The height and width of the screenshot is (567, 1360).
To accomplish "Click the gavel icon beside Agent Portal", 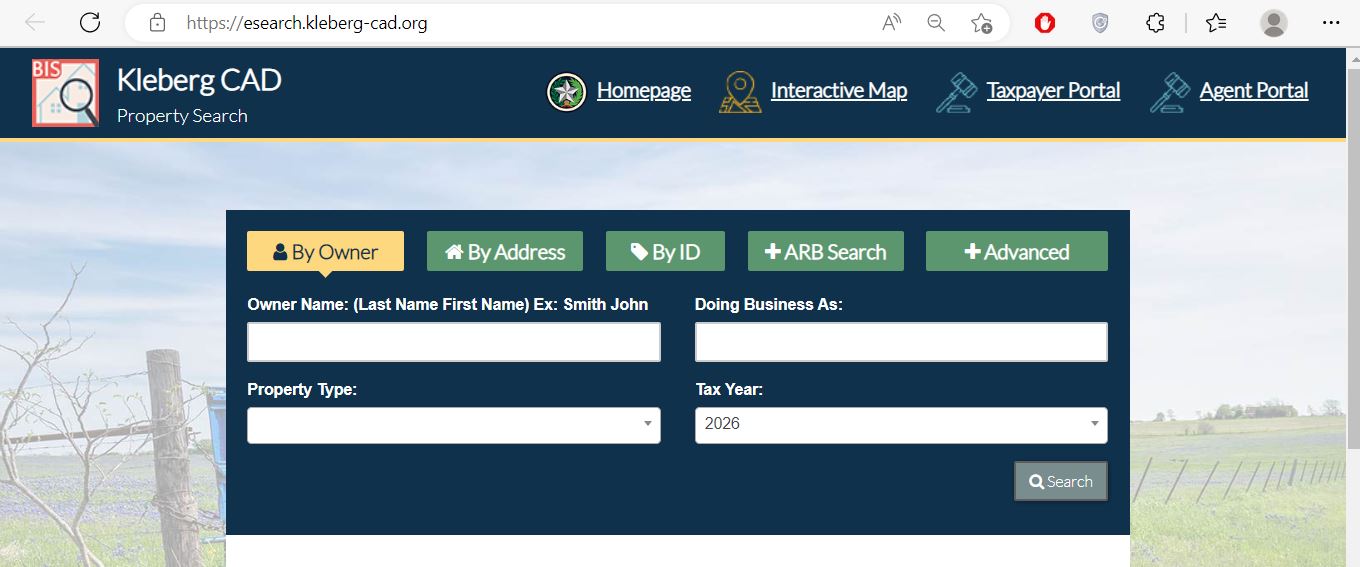I will [1169, 92].
